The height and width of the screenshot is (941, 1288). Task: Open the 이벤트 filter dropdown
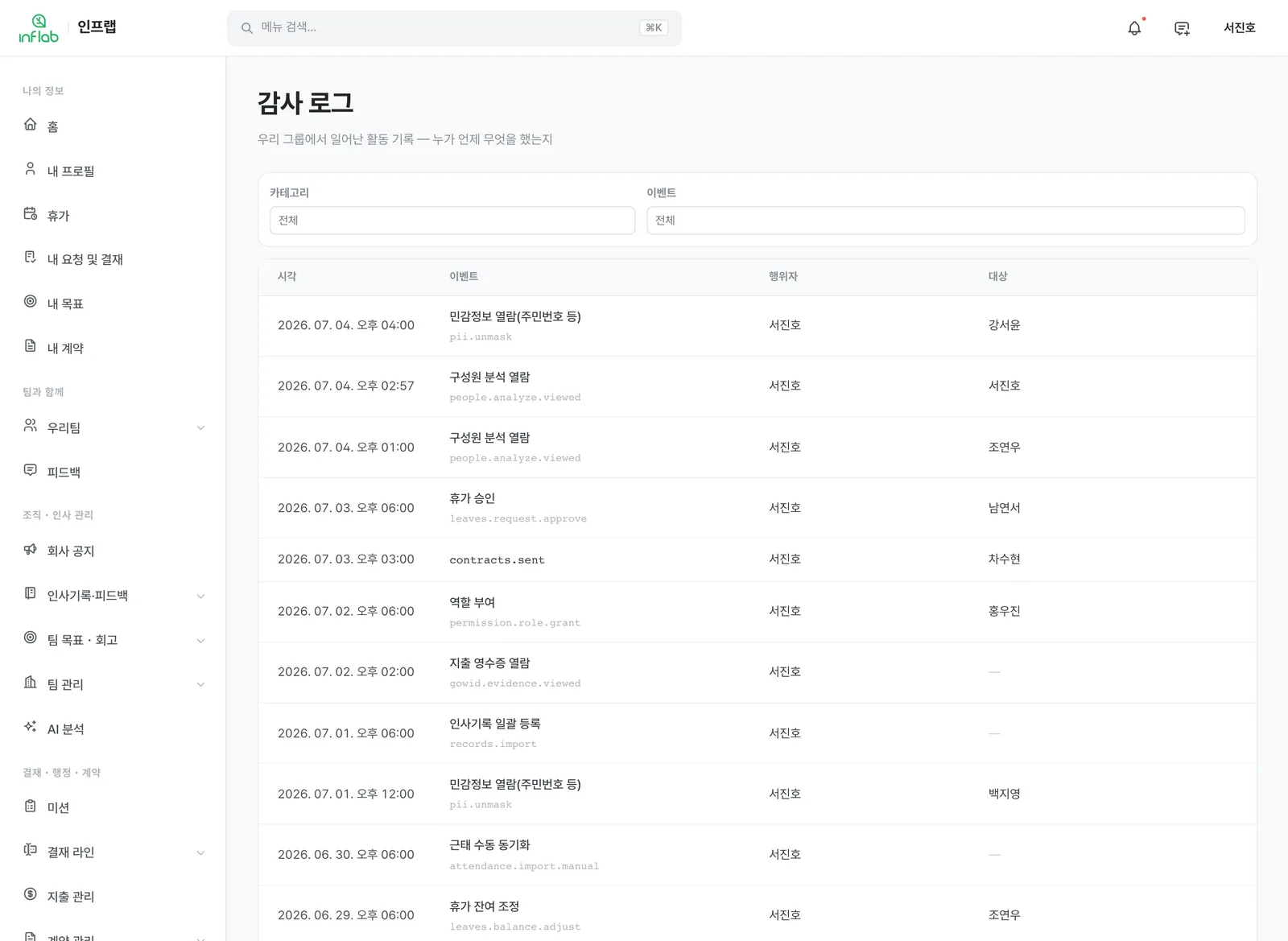tap(946, 221)
